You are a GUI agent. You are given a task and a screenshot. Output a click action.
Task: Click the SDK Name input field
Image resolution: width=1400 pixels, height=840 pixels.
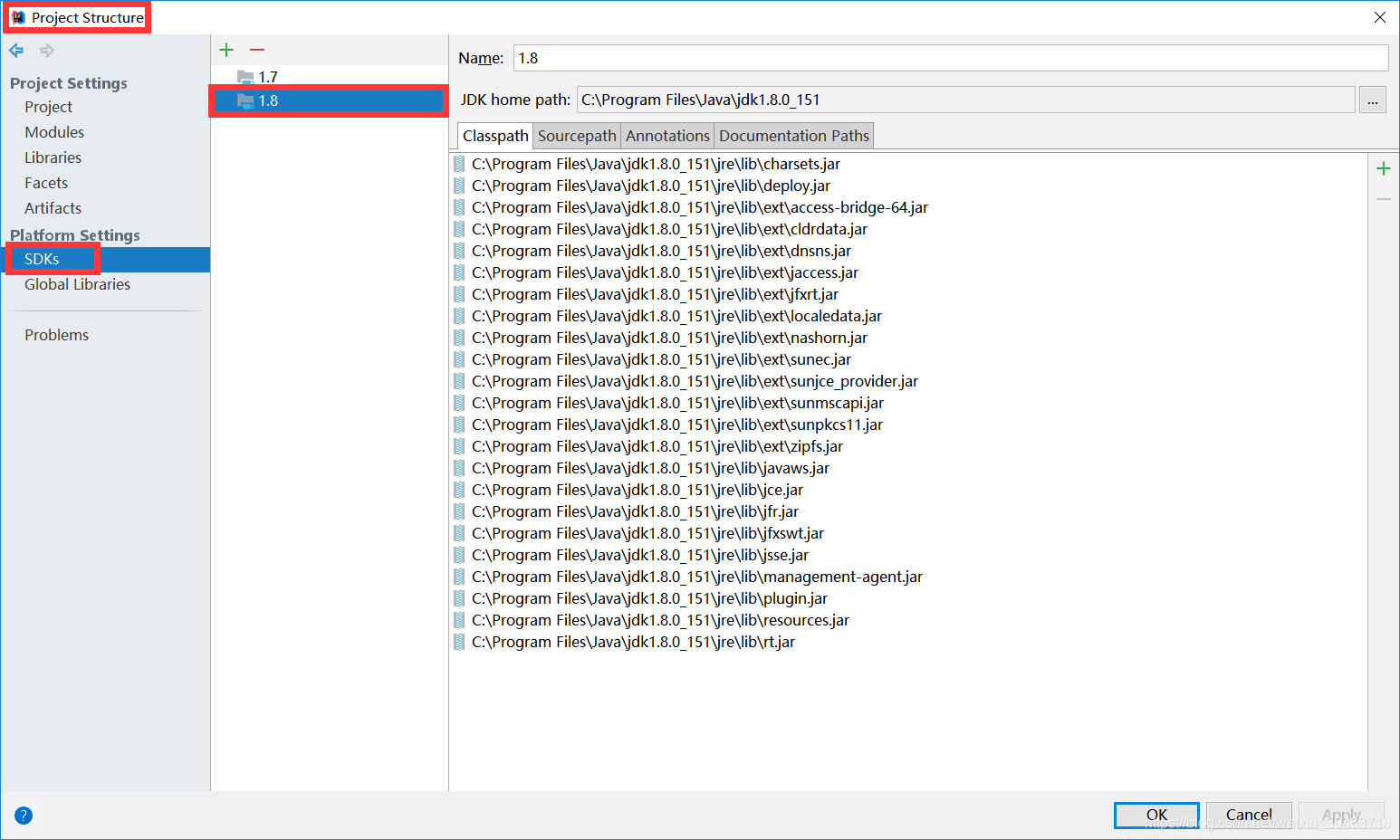951,58
